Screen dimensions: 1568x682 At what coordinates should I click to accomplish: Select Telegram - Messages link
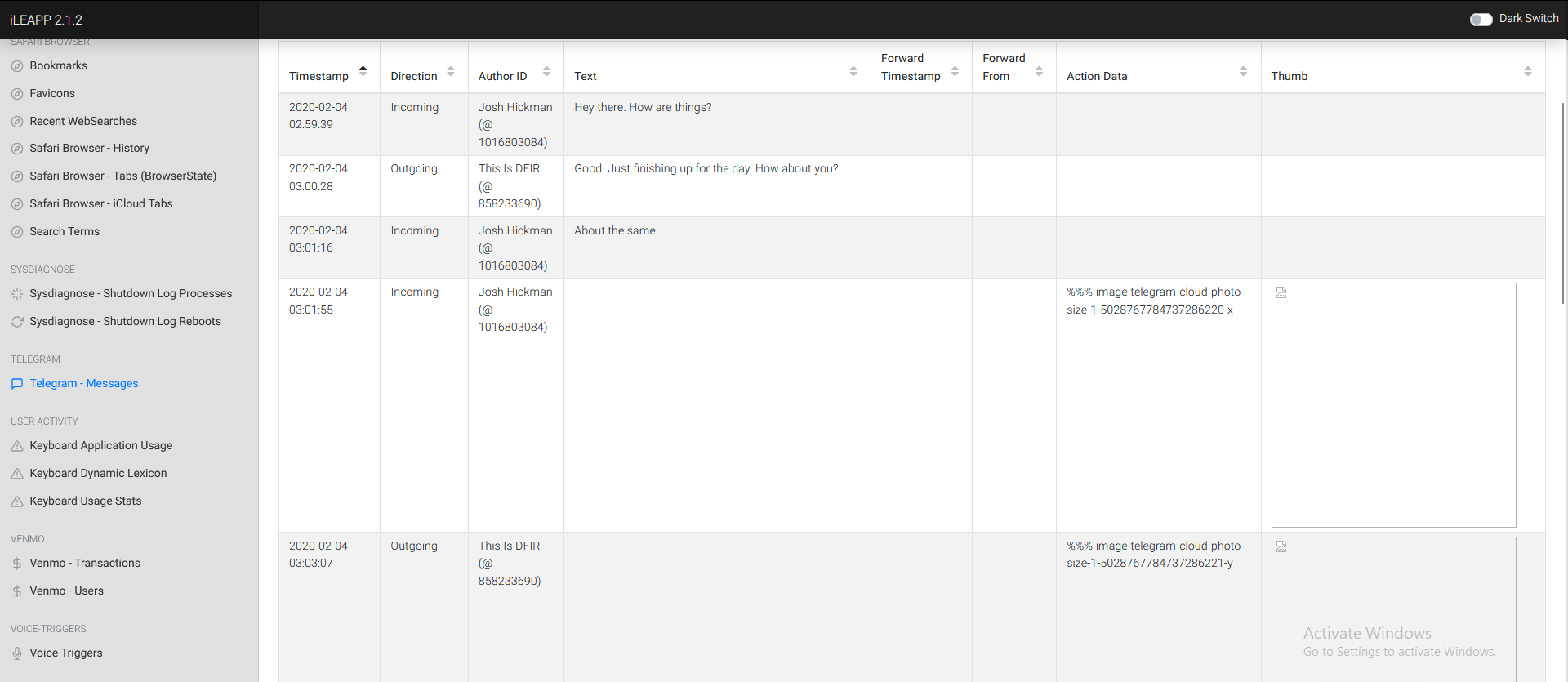pos(84,383)
